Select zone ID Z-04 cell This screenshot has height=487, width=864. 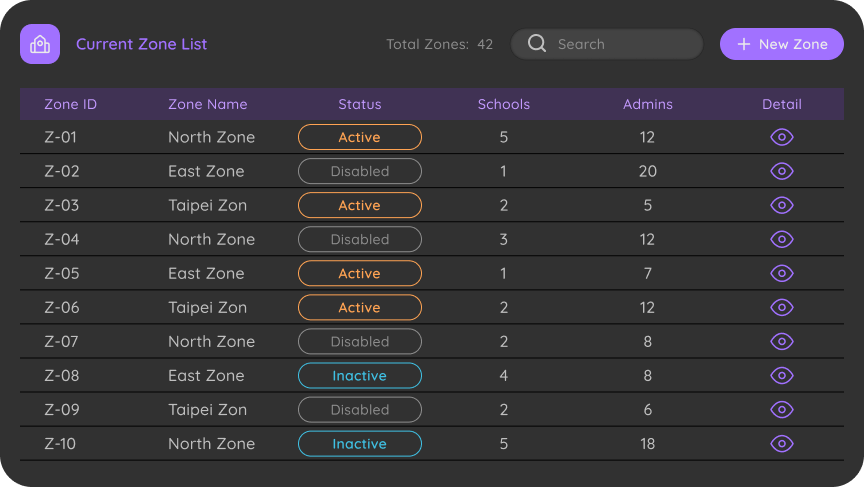[62, 239]
